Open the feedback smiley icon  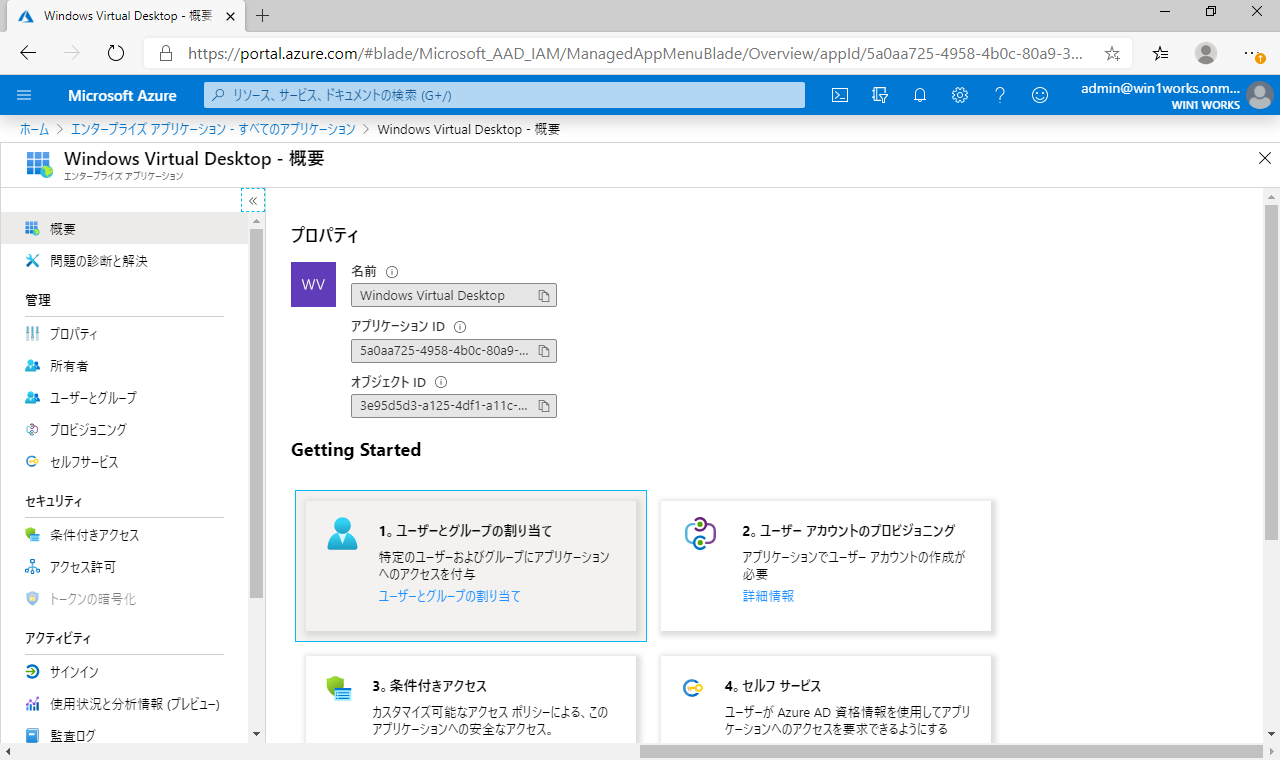(x=1040, y=95)
